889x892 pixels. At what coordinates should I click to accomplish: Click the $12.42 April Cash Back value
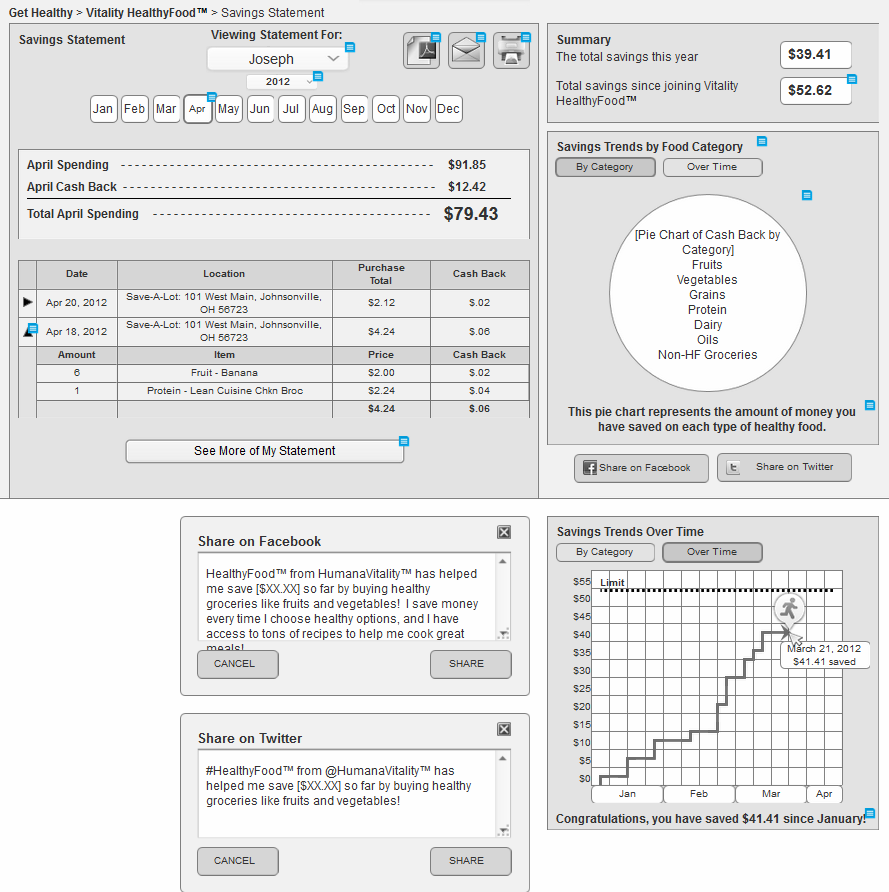pyautogui.click(x=467, y=187)
